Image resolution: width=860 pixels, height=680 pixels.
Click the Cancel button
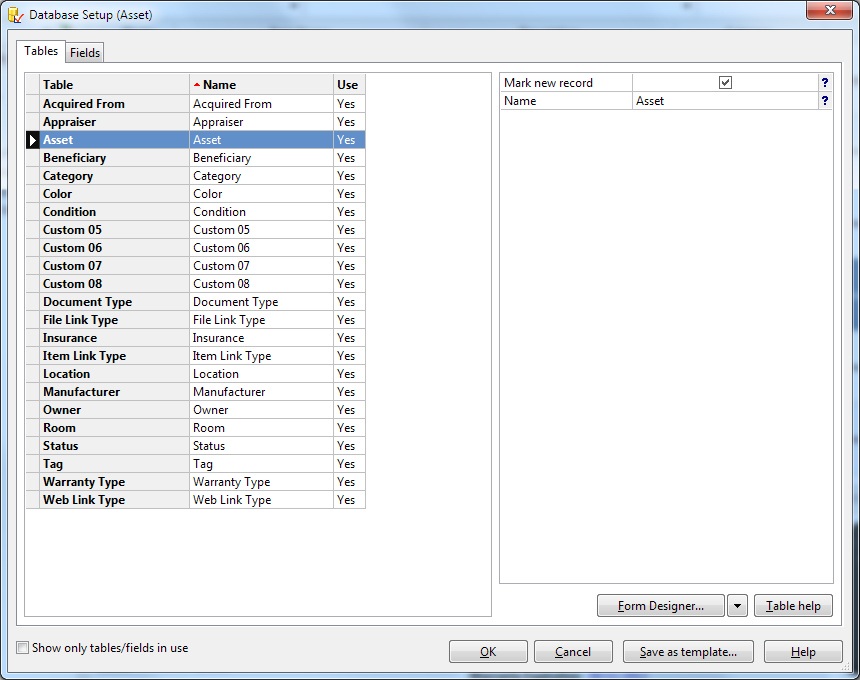click(573, 651)
